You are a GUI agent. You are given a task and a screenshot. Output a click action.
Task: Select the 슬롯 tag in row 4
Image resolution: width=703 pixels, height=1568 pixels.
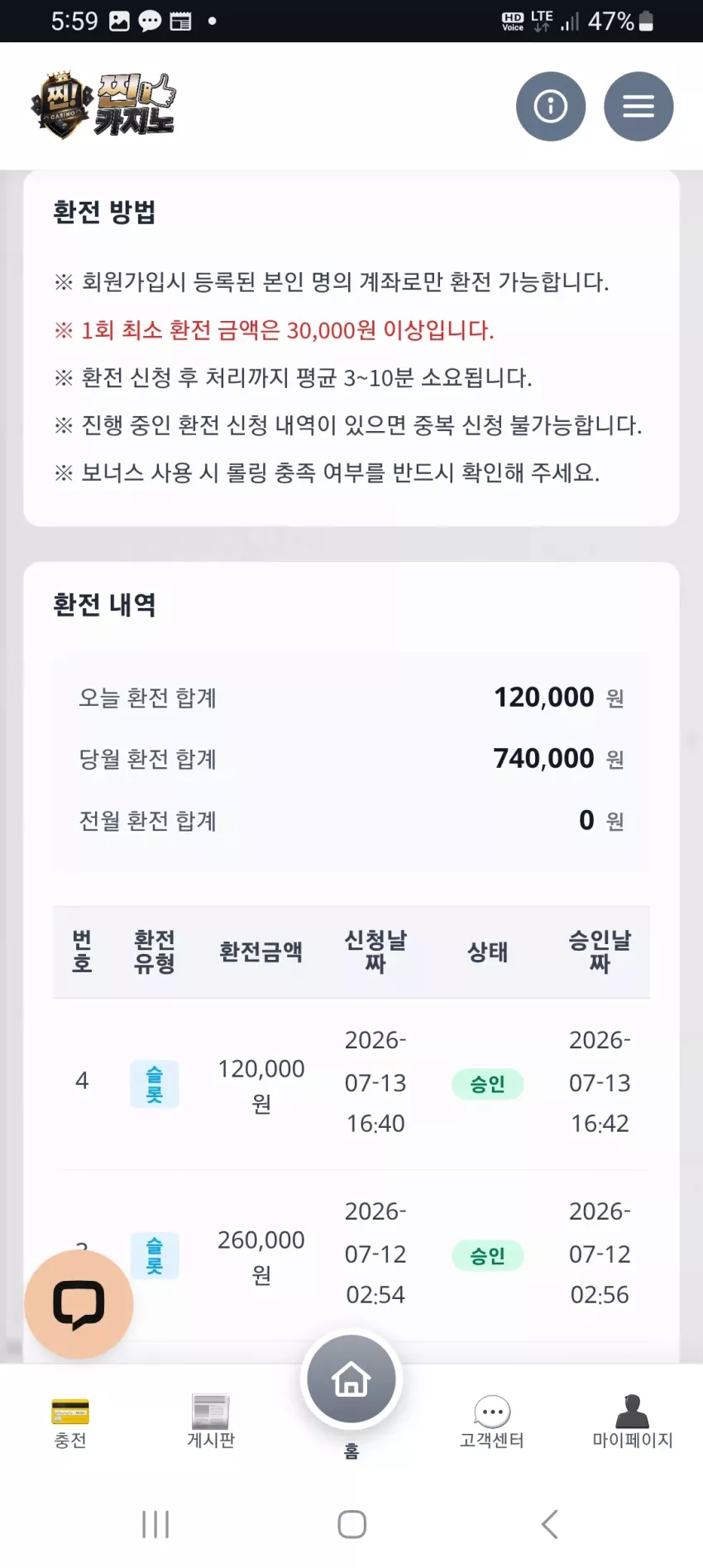(155, 1084)
